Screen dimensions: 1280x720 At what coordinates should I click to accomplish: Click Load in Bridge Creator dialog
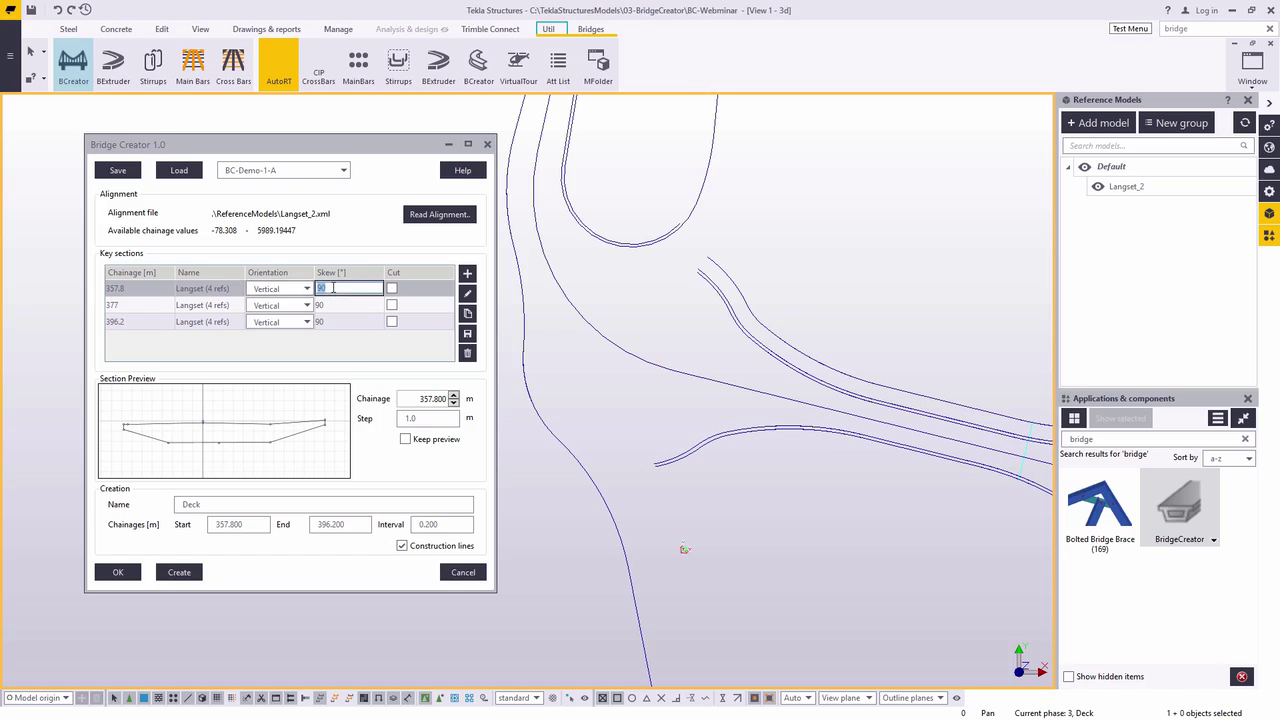click(179, 170)
